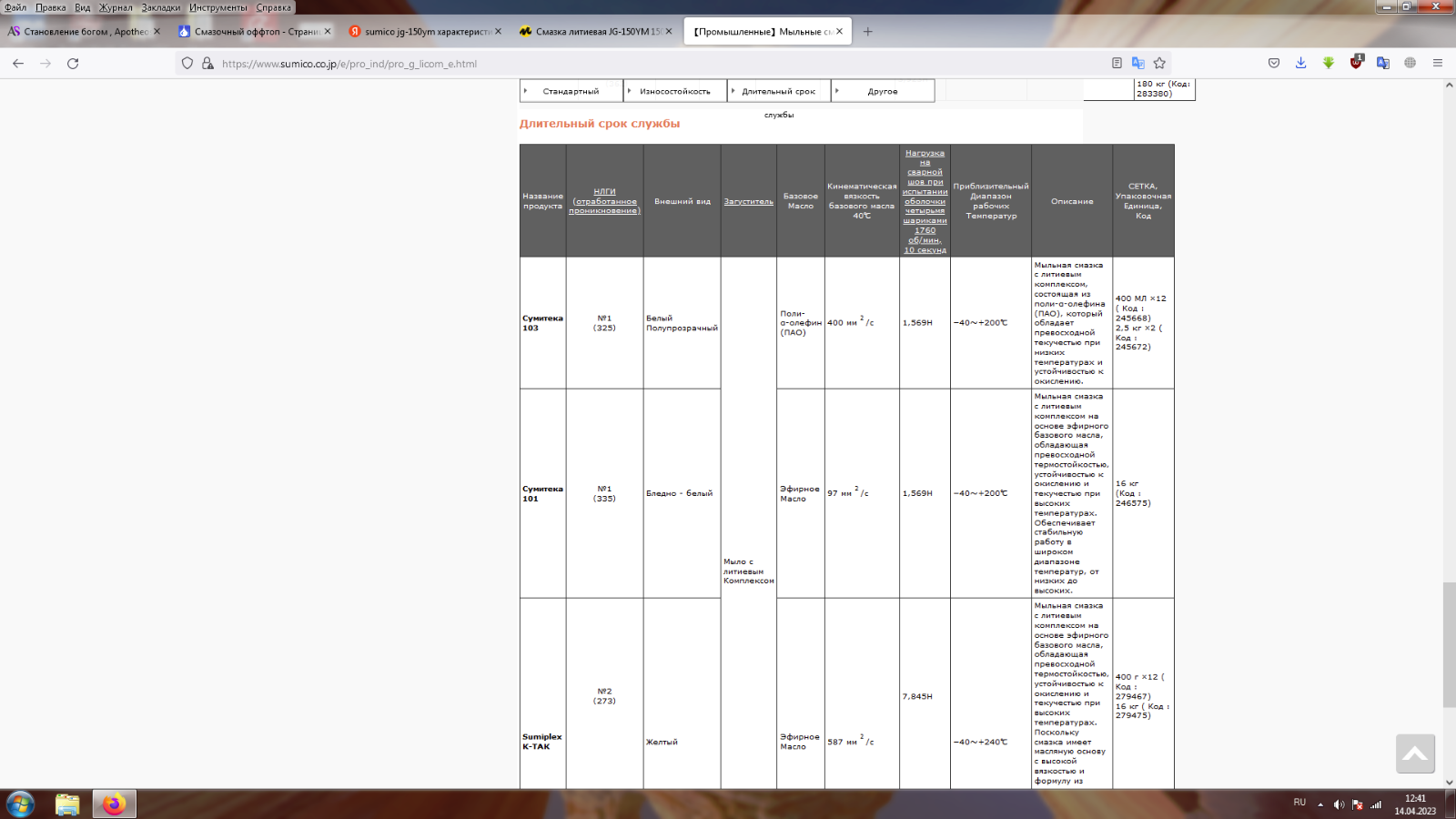Toggle reader view icon in address bar
The image size is (1456, 819).
click(1117, 64)
